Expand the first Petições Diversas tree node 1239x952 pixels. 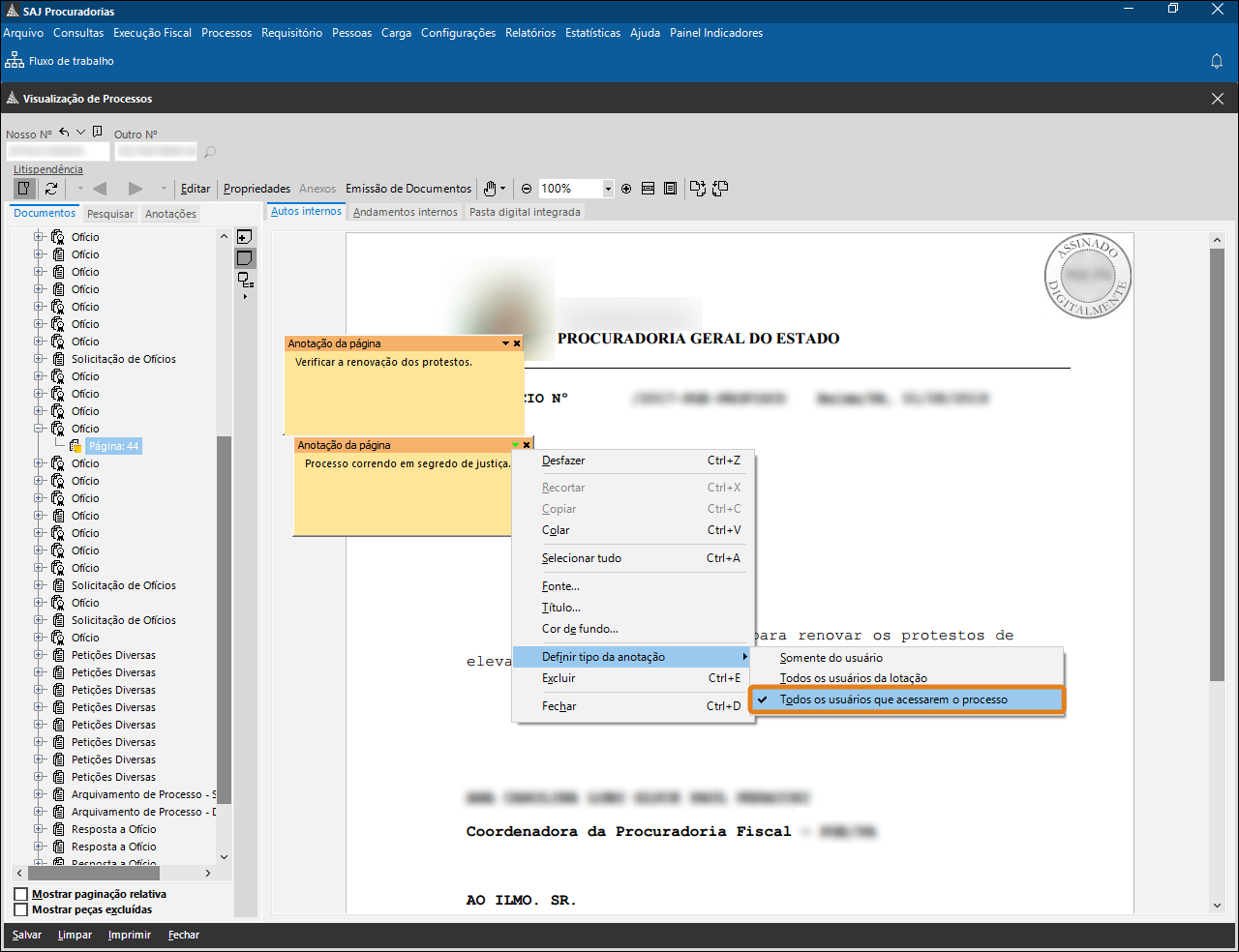point(40,655)
